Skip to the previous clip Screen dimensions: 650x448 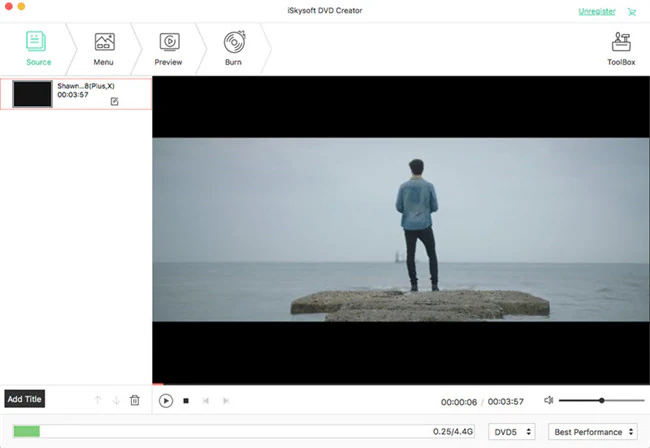206,401
